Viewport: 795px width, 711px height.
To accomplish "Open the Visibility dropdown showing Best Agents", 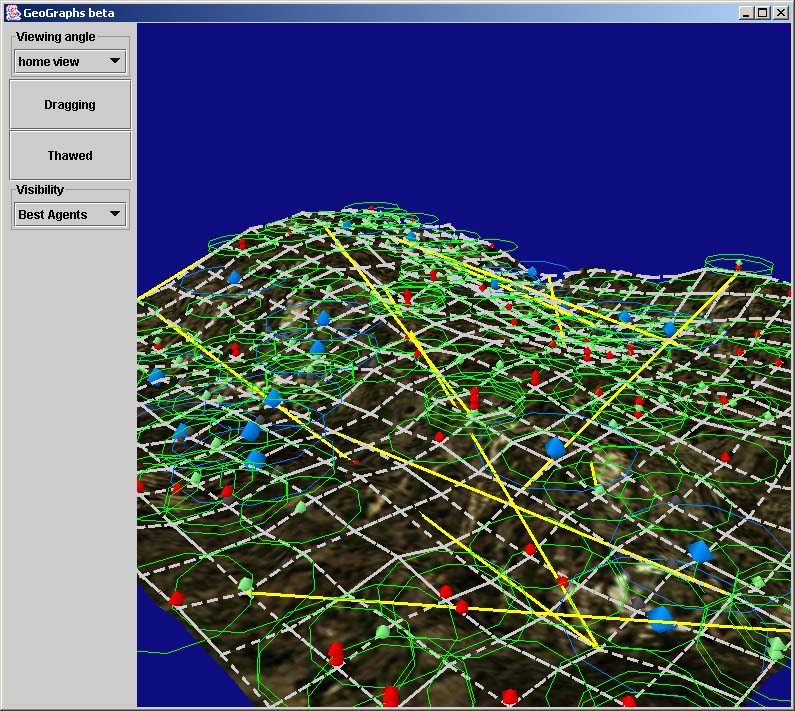I will (70, 215).
